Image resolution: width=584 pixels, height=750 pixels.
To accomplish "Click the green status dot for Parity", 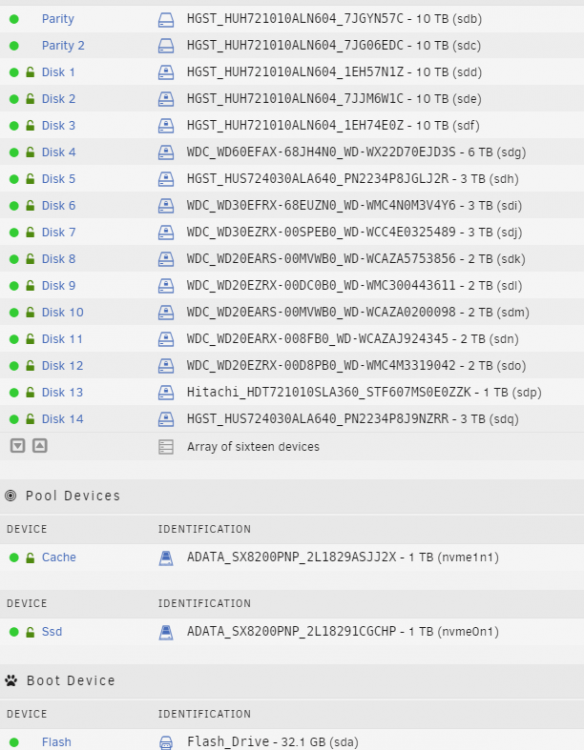I will coord(14,20).
